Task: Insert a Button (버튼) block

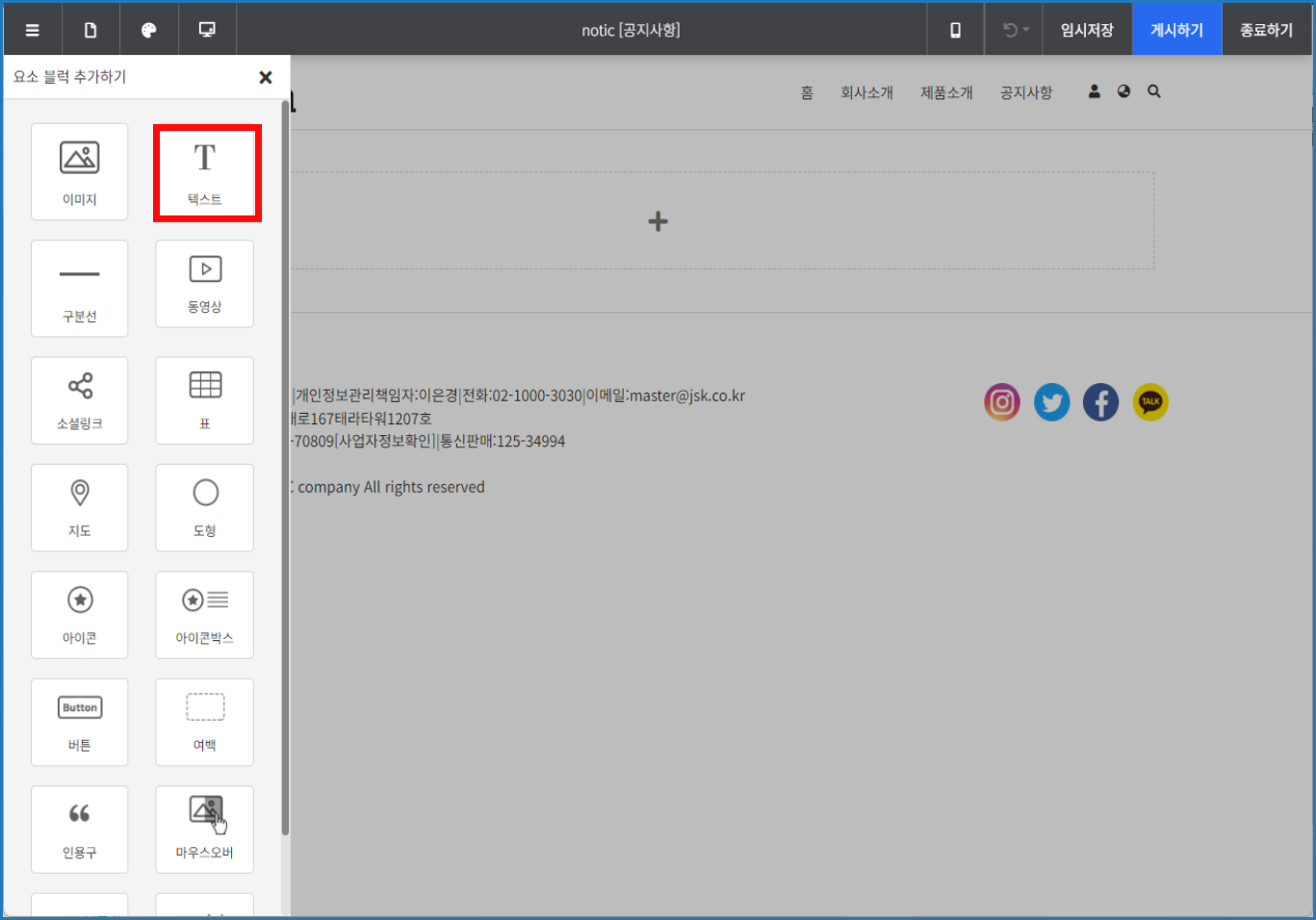Action: tap(79, 722)
